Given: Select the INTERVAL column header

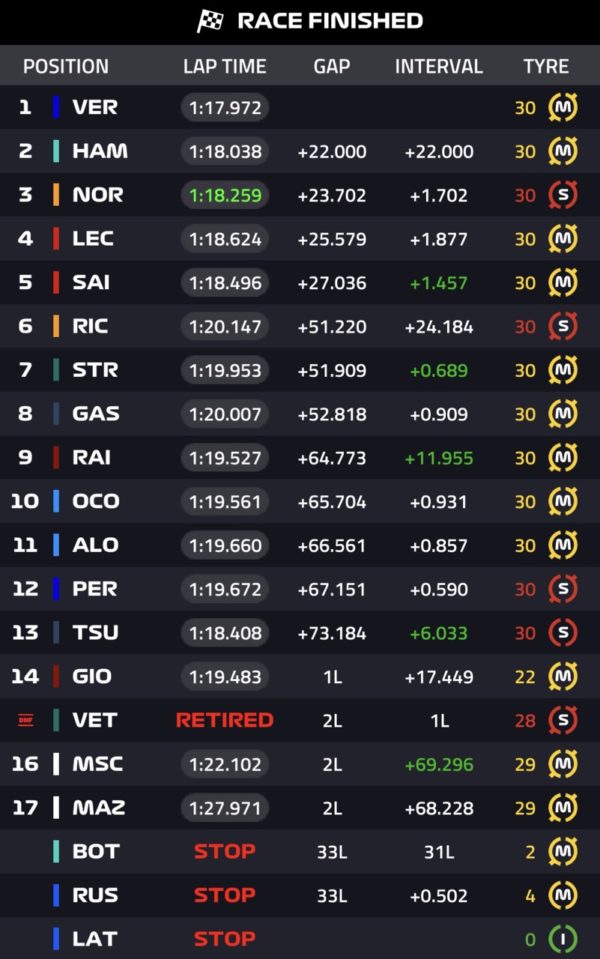Looking at the screenshot, I should [439, 66].
